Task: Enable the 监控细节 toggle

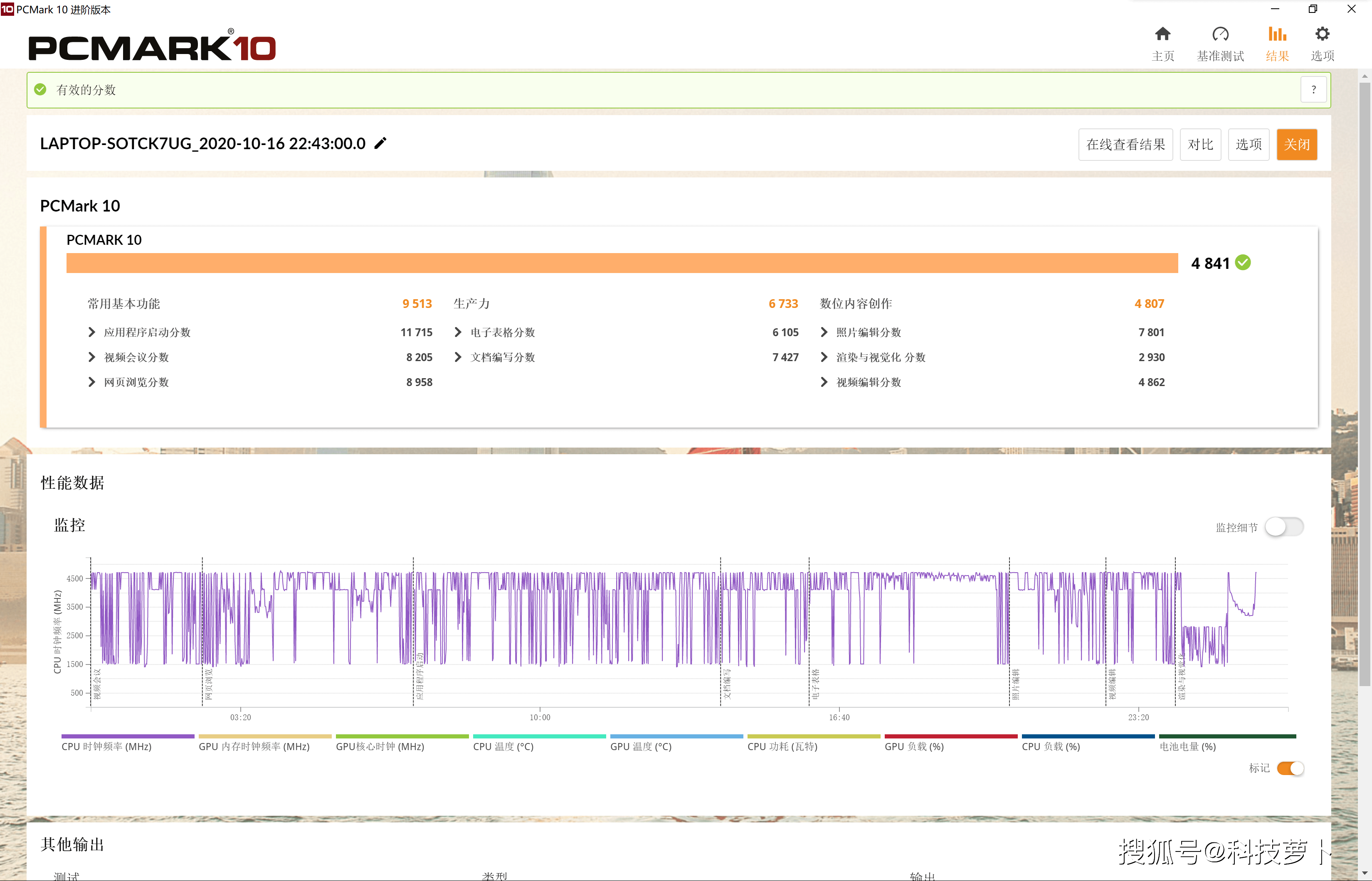Action: 1284,527
